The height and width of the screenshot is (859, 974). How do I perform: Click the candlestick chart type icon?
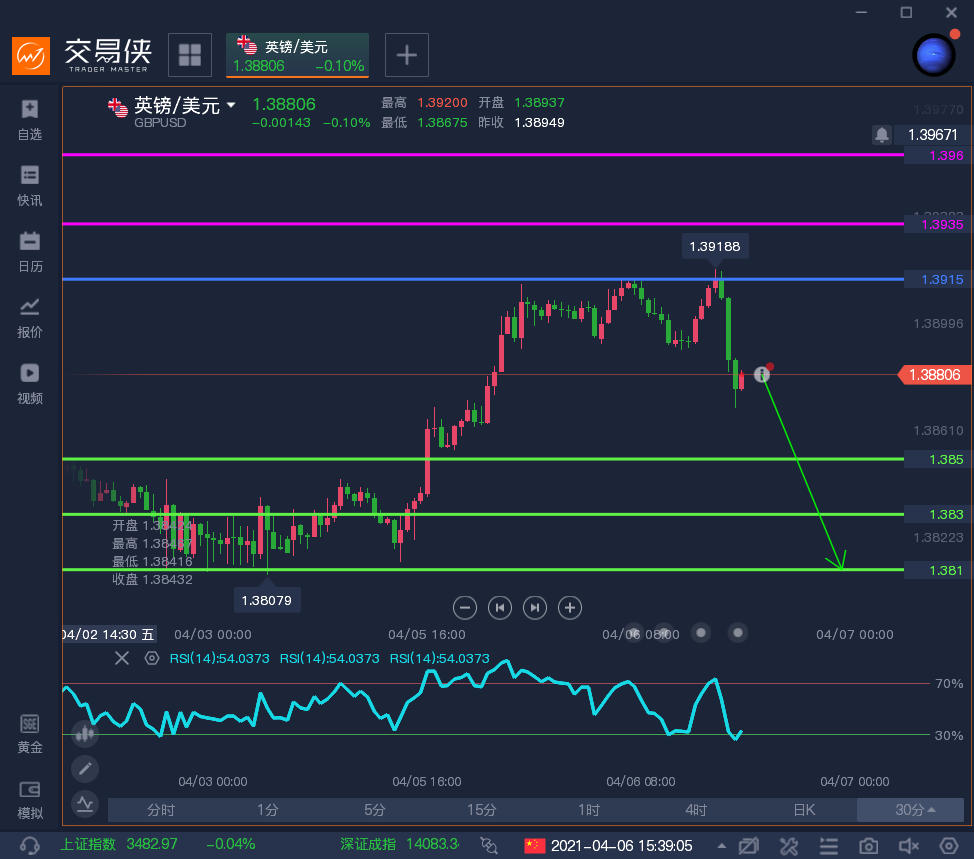pos(85,734)
